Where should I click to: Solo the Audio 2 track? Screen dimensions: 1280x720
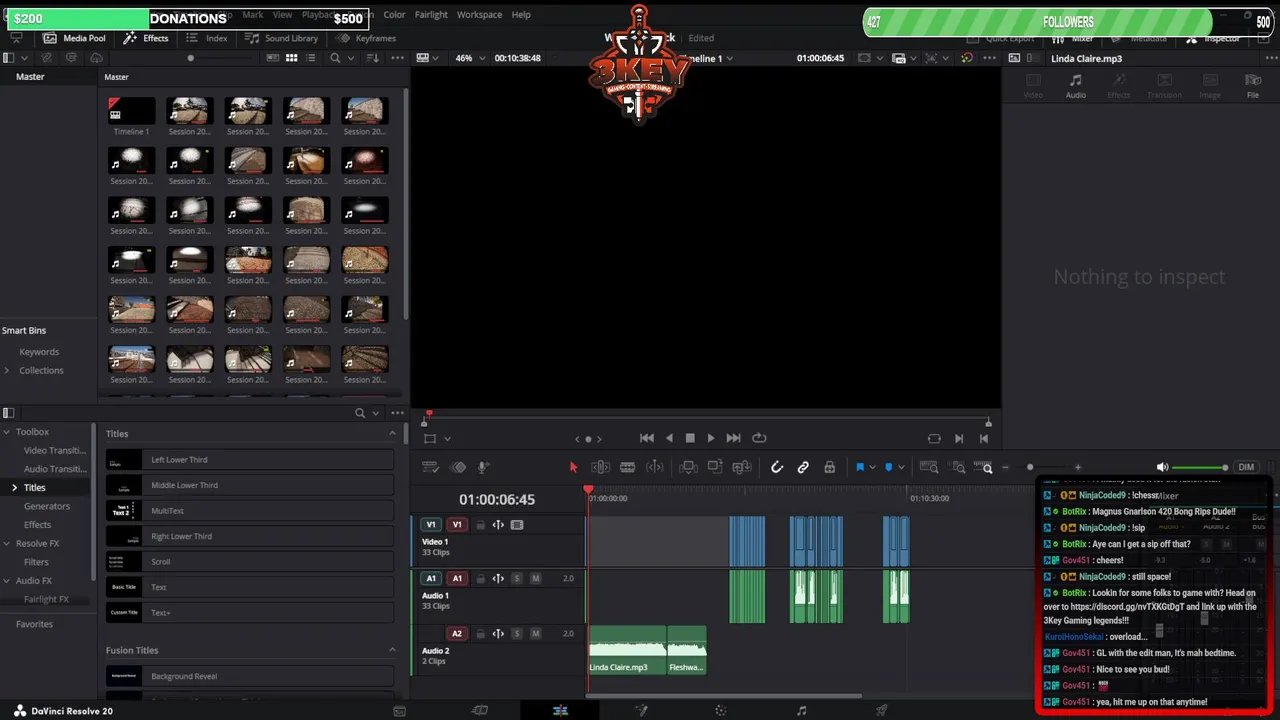point(517,634)
